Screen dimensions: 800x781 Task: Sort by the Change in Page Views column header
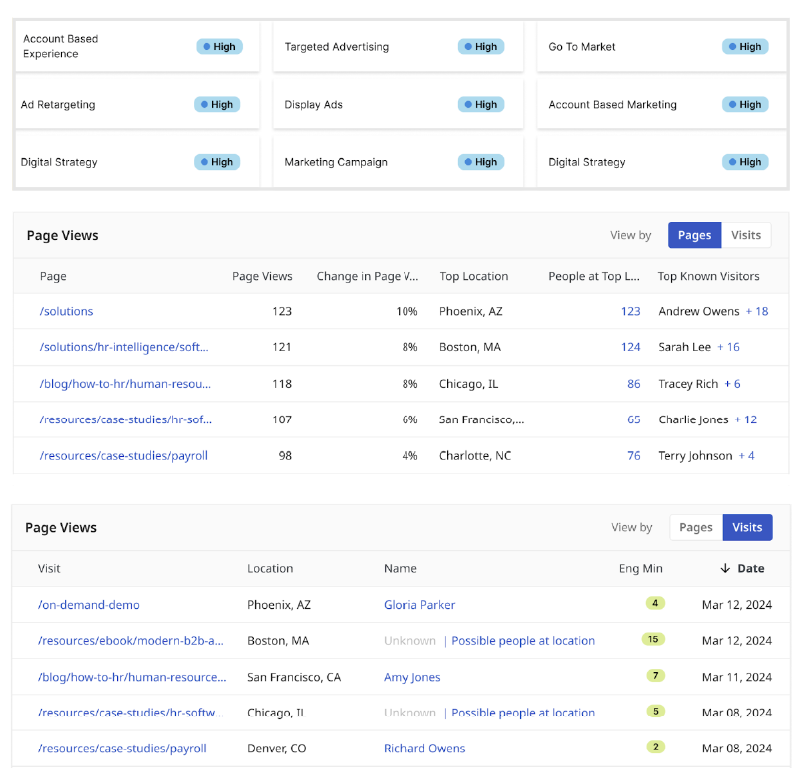click(367, 277)
